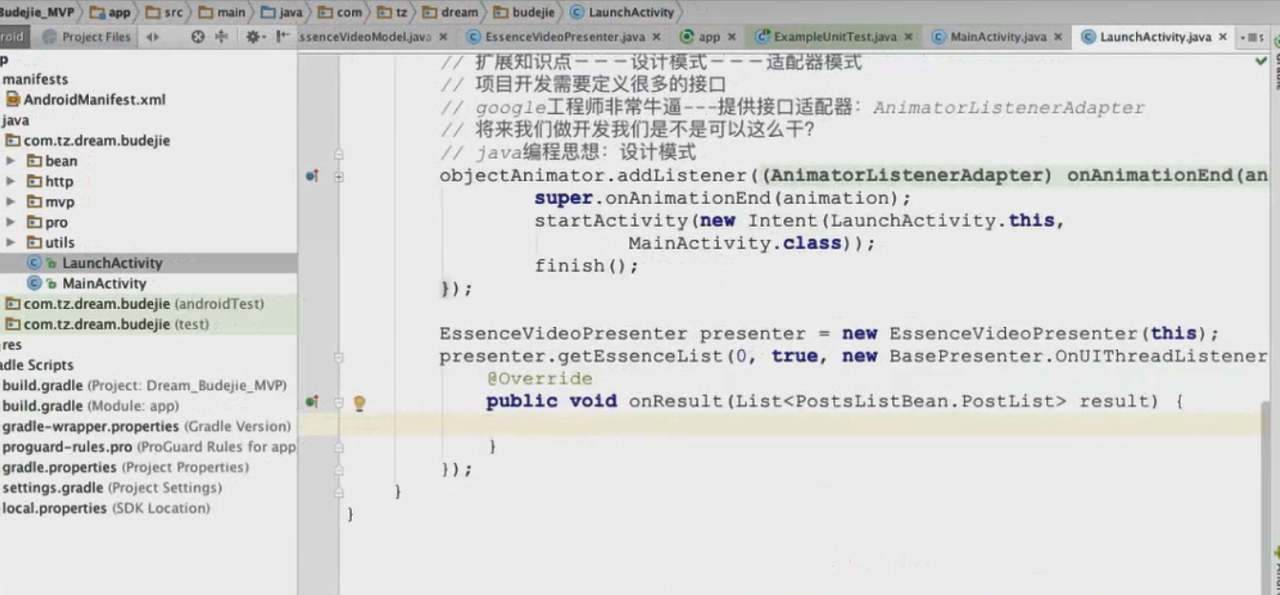This screenshot has height=595, width=1280.
Task: Click the scroll-from-source target icon
Action: (198, 37)
